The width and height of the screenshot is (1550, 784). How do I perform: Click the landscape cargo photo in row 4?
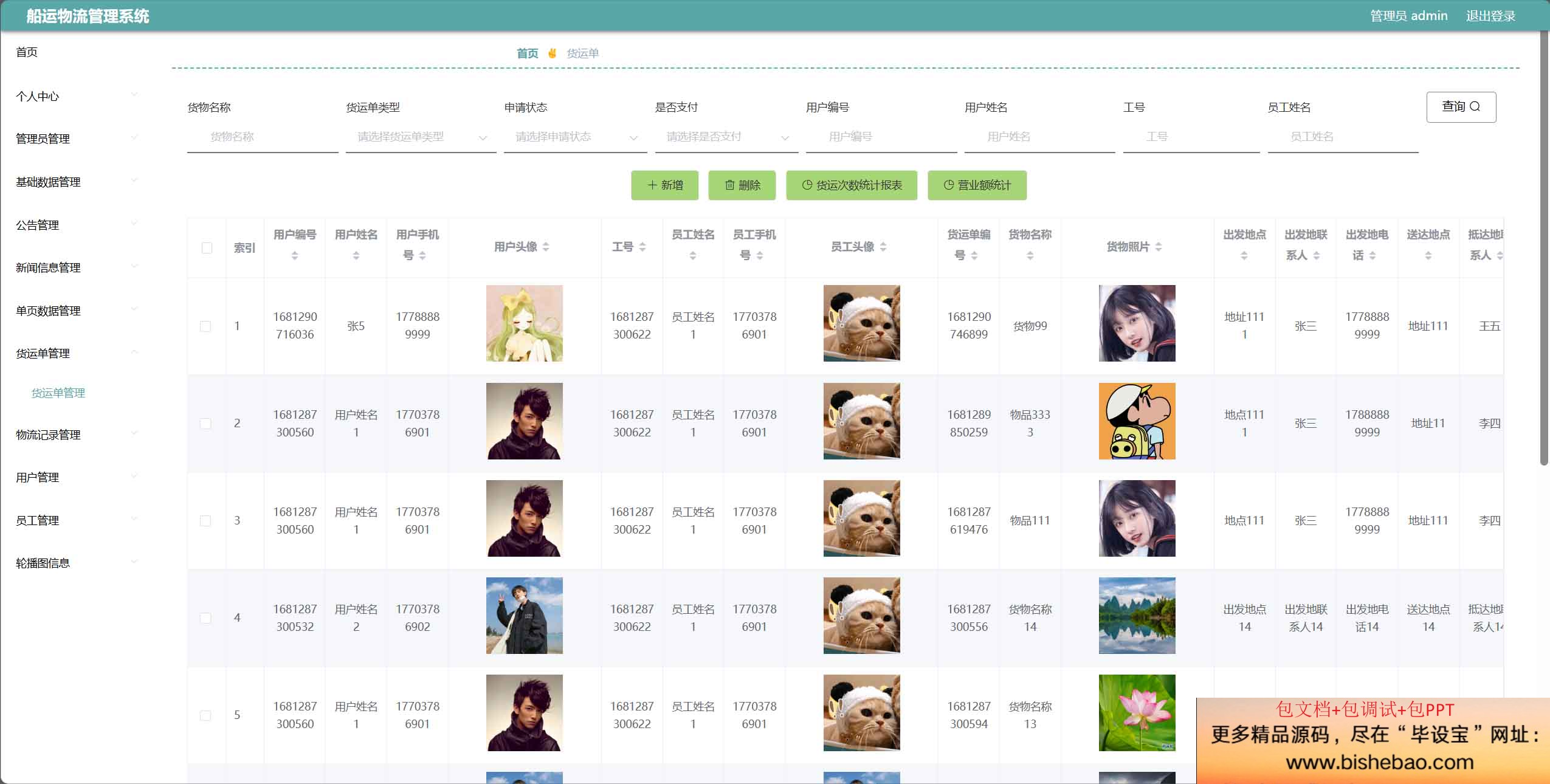1137,616
